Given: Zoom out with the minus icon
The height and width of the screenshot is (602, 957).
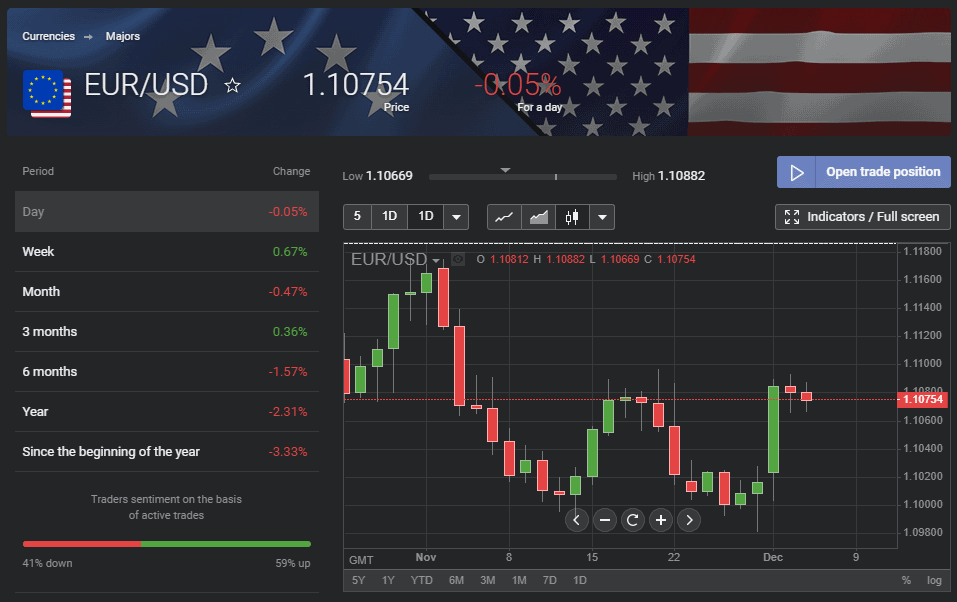Looking at the screenshot, I should click(604, 520).
